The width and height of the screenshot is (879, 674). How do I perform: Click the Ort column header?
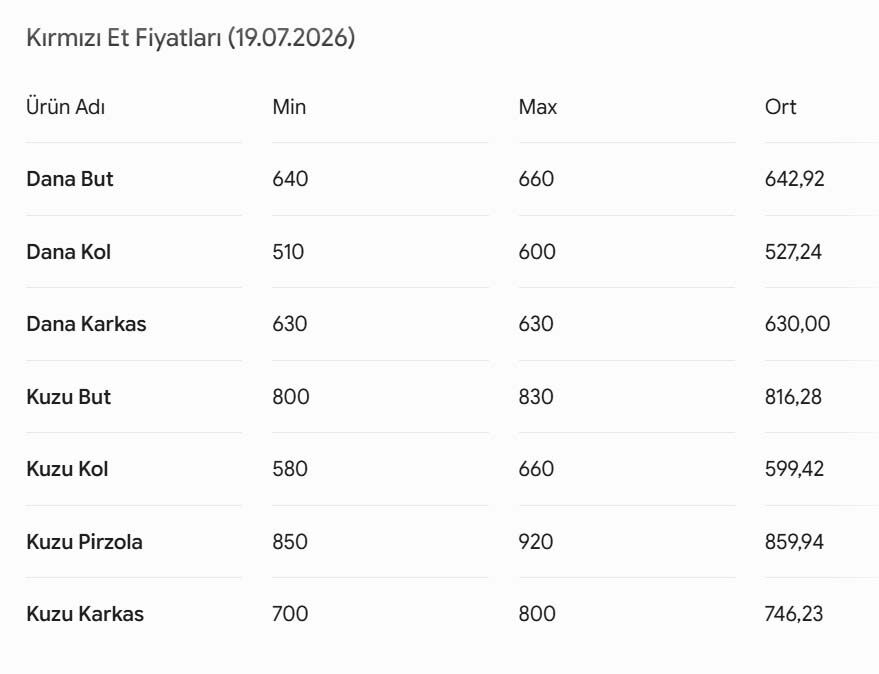780,107
